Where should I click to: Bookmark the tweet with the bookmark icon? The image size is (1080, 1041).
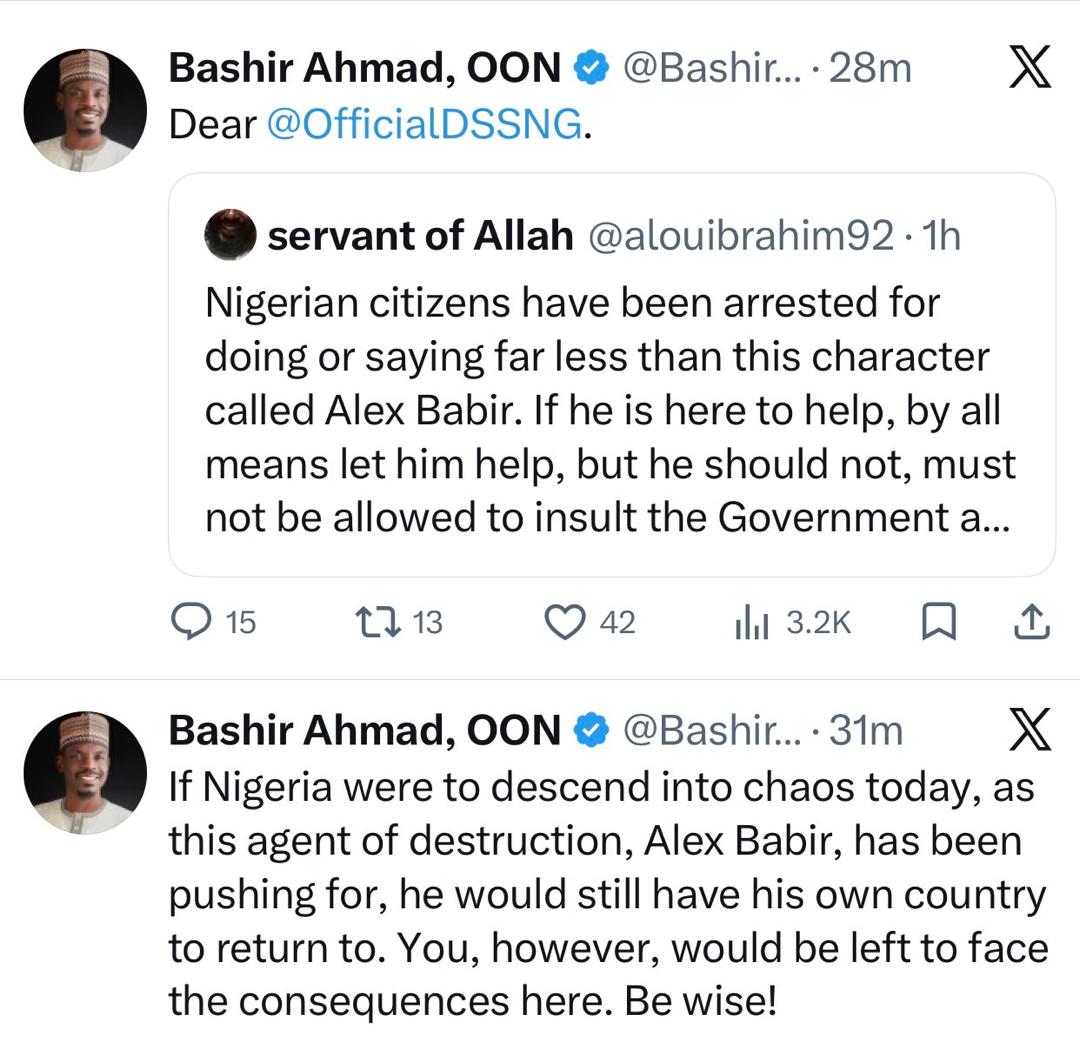coord(938,622)
